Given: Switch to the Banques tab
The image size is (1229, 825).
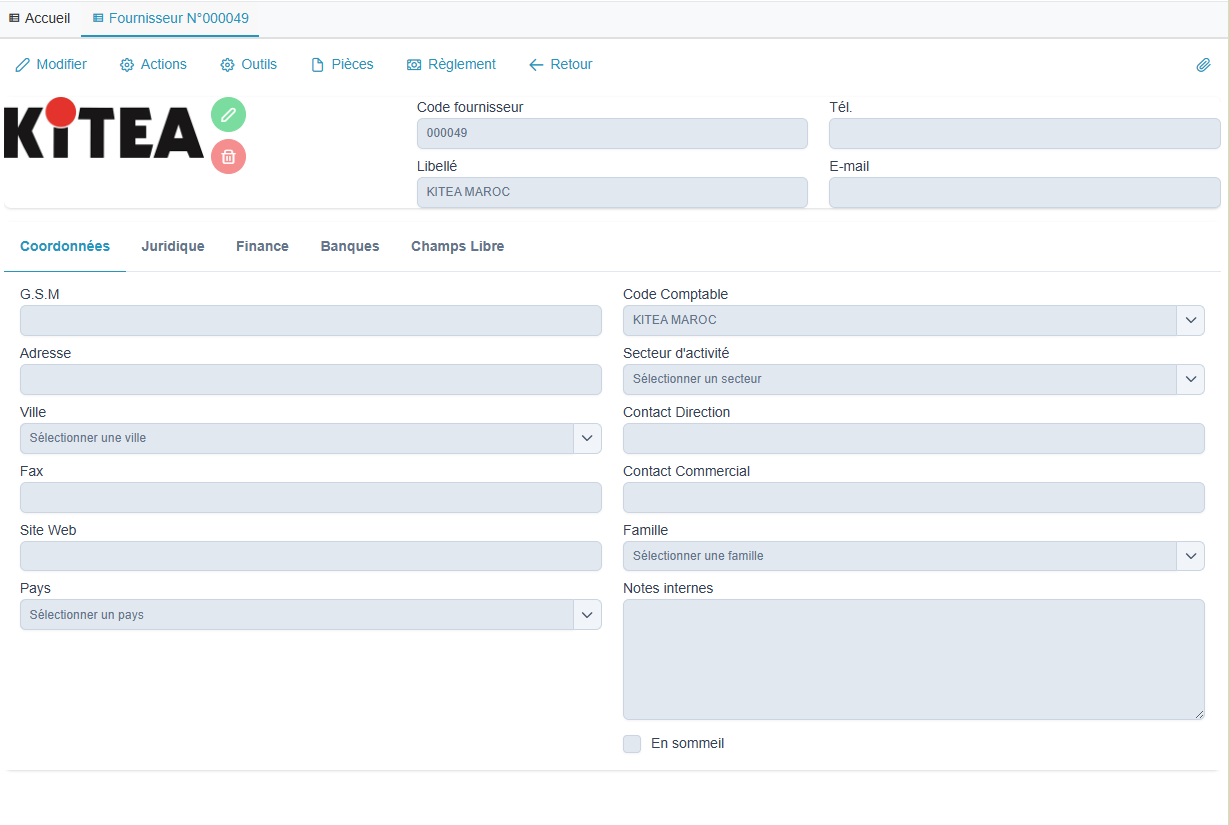Looking at the screenshot, I should pos(350,247).
